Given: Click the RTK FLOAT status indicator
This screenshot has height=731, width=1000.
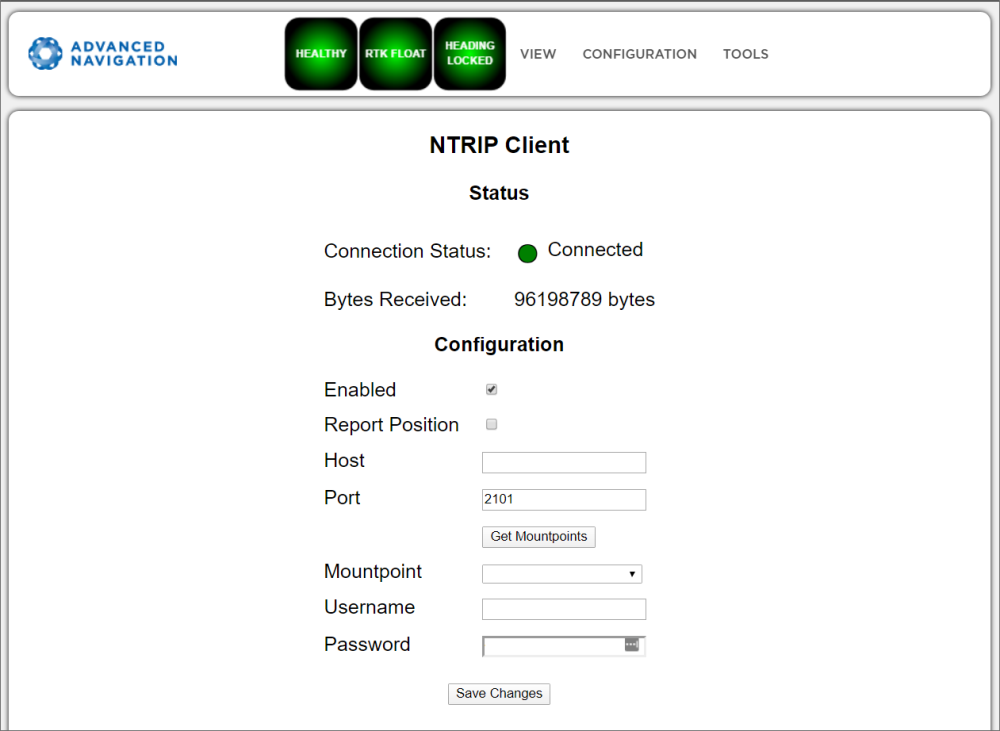Looking at the screenshot, I should pos(395,54).
